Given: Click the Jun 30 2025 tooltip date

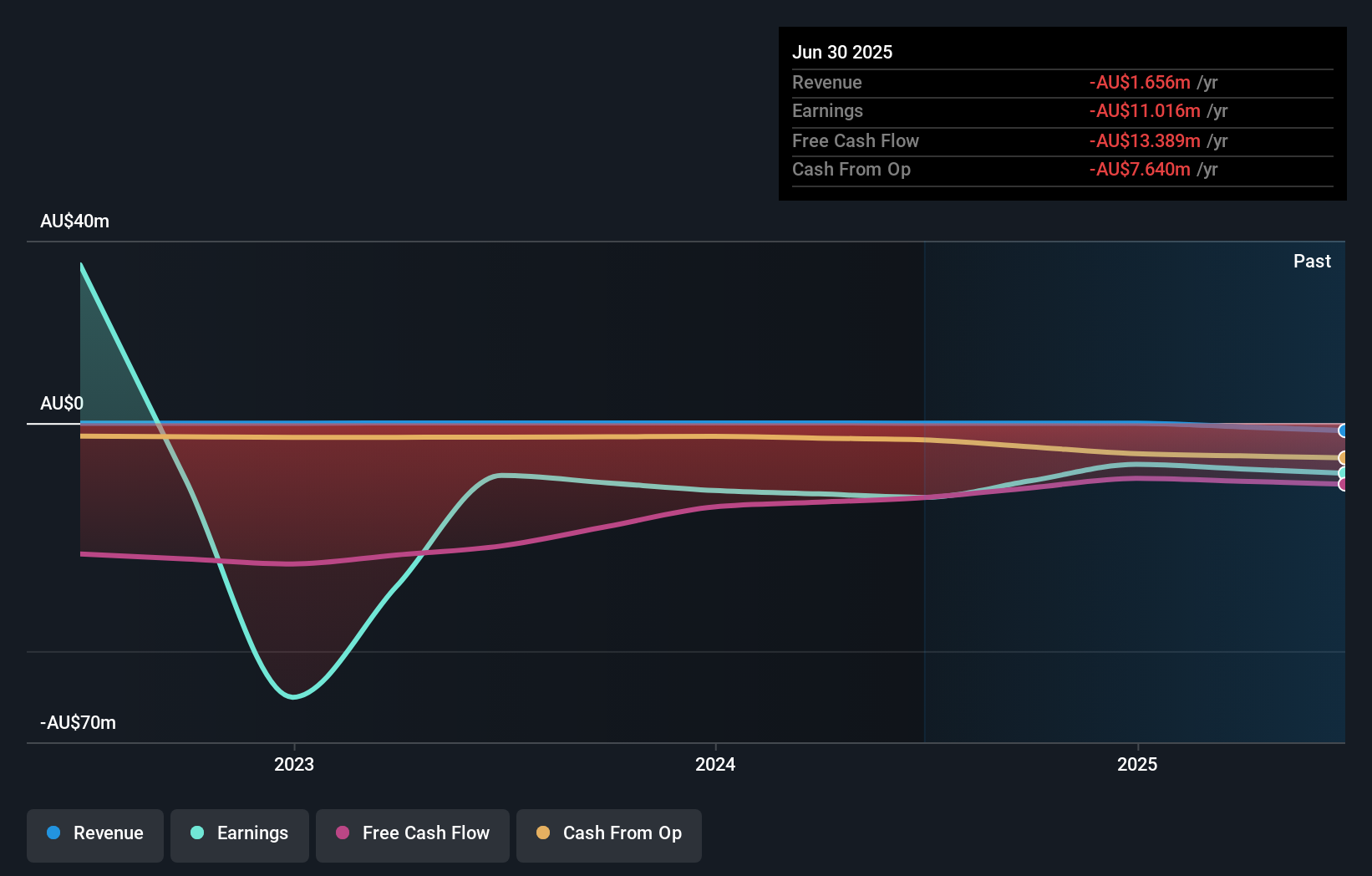Looking at the screenshot, I should coord(842,53).
